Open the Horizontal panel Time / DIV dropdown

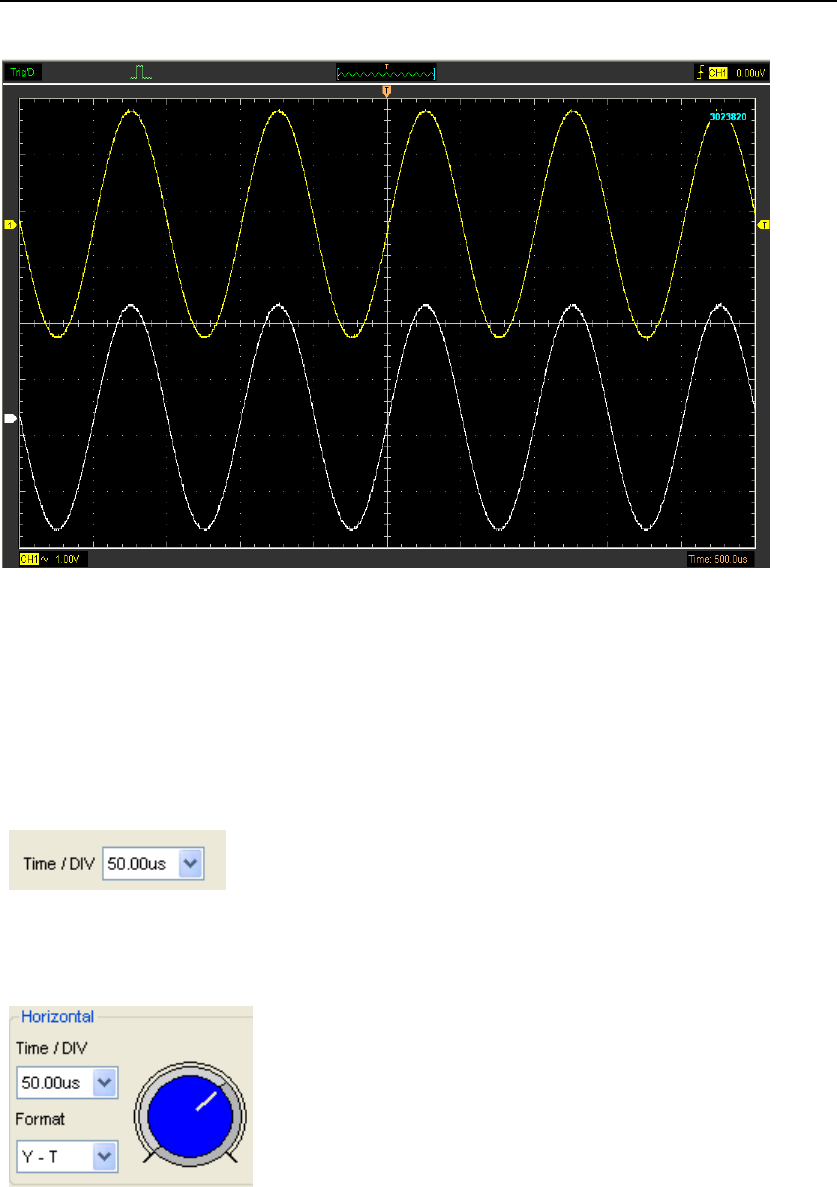click(x=67, y=1083)
